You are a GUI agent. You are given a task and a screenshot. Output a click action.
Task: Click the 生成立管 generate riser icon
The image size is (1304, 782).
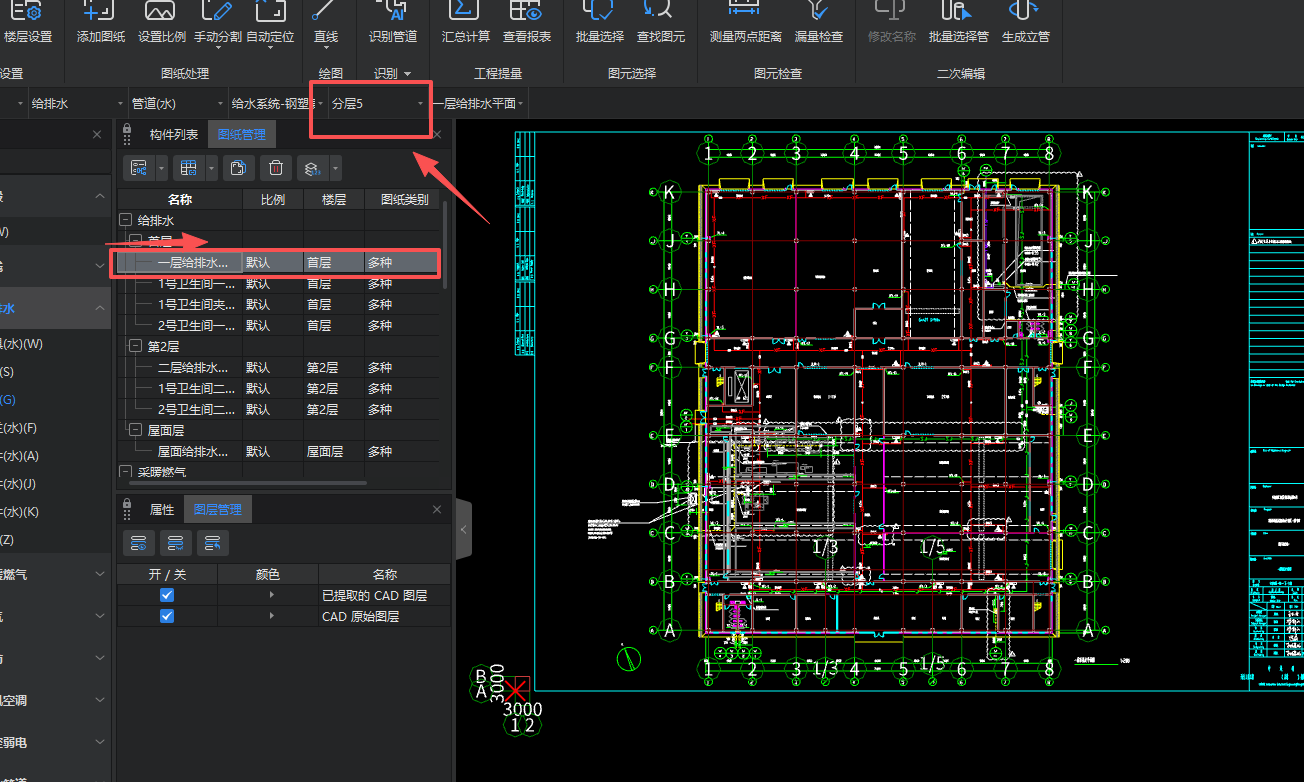click(1025, 12)
